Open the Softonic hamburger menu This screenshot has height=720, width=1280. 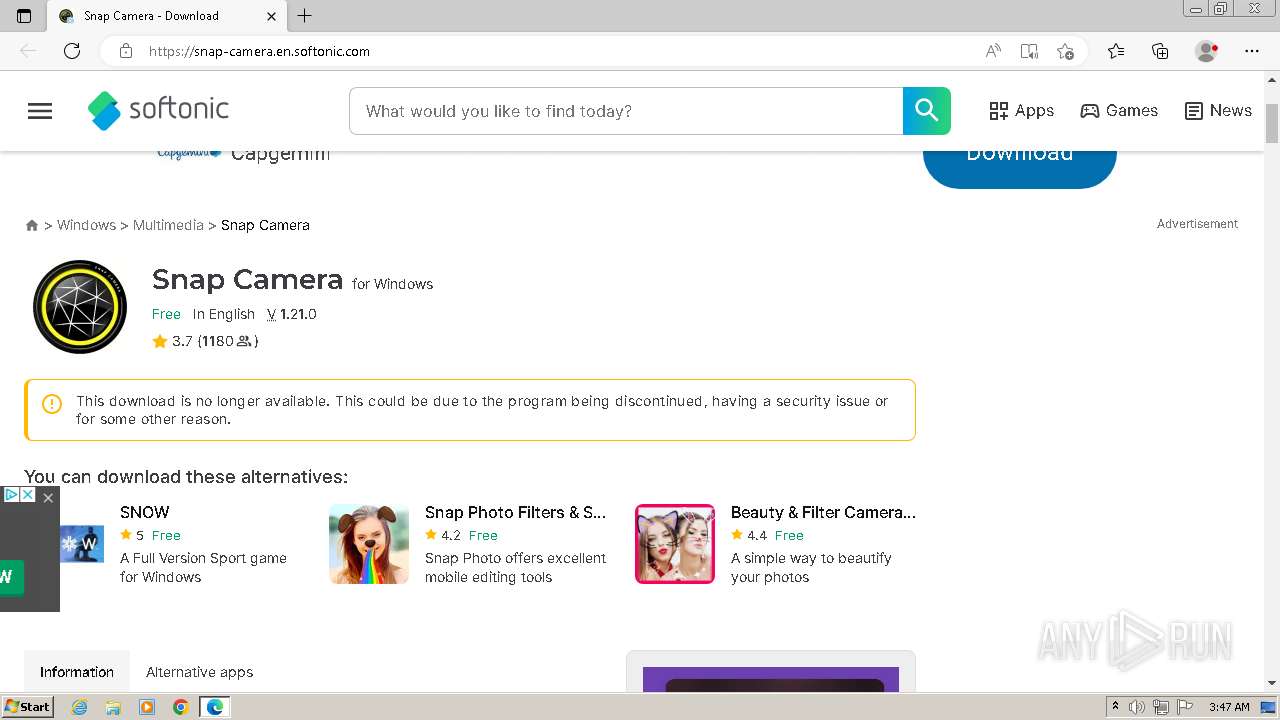click(40, 111)
